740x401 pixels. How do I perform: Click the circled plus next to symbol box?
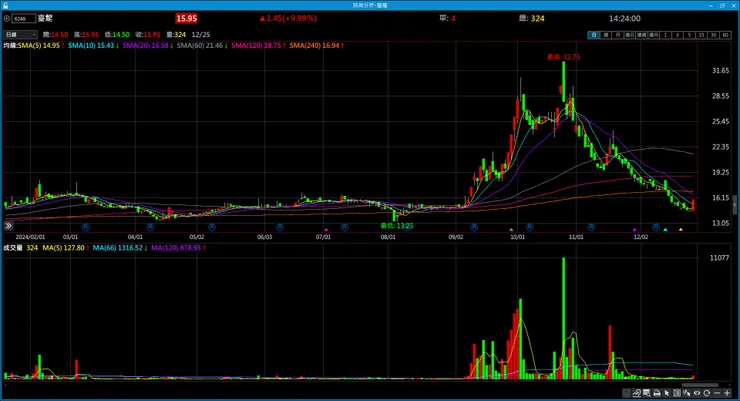coord(7,19)
